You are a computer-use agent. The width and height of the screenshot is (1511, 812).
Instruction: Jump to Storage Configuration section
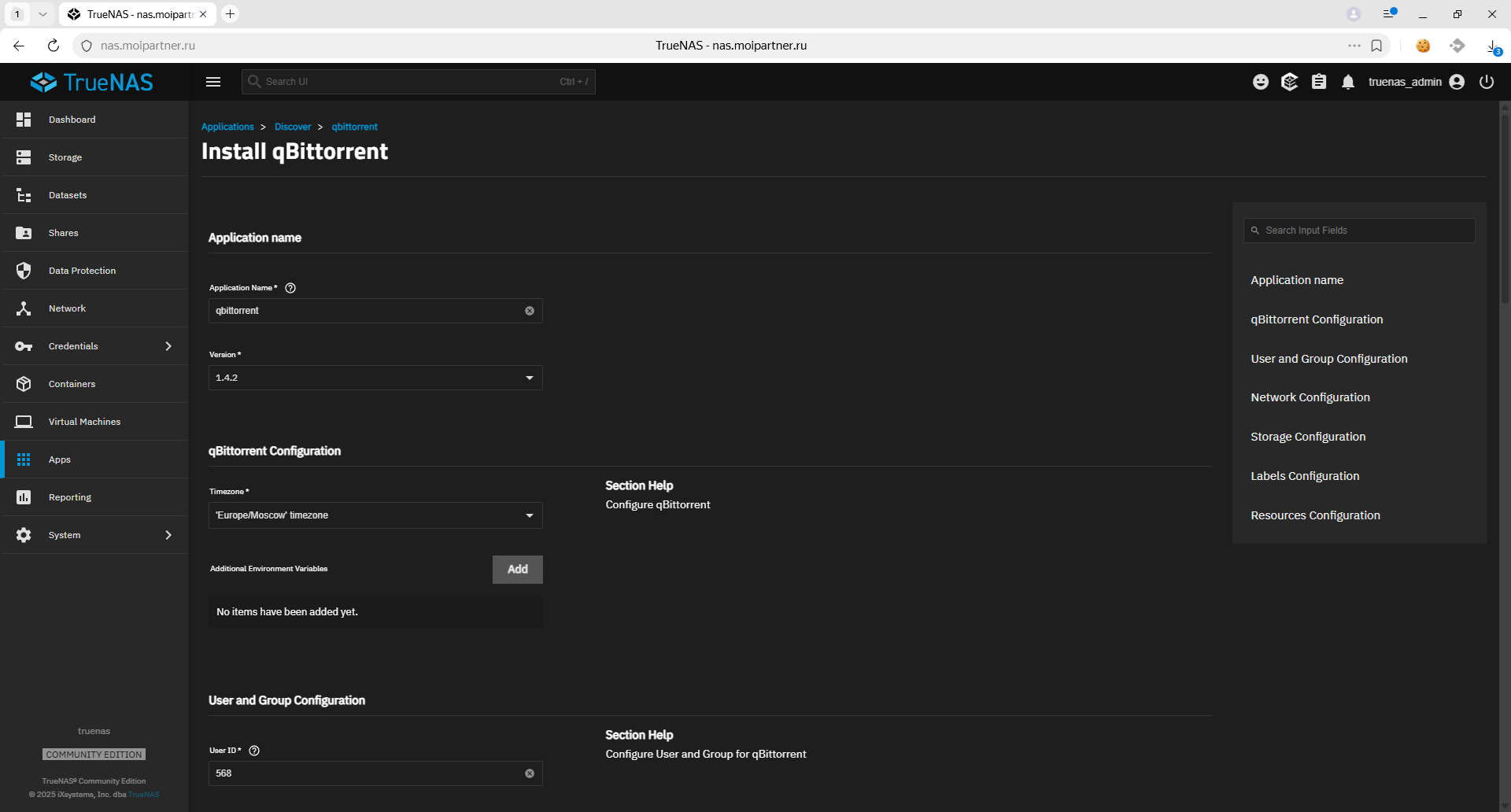coord(1308,437)
